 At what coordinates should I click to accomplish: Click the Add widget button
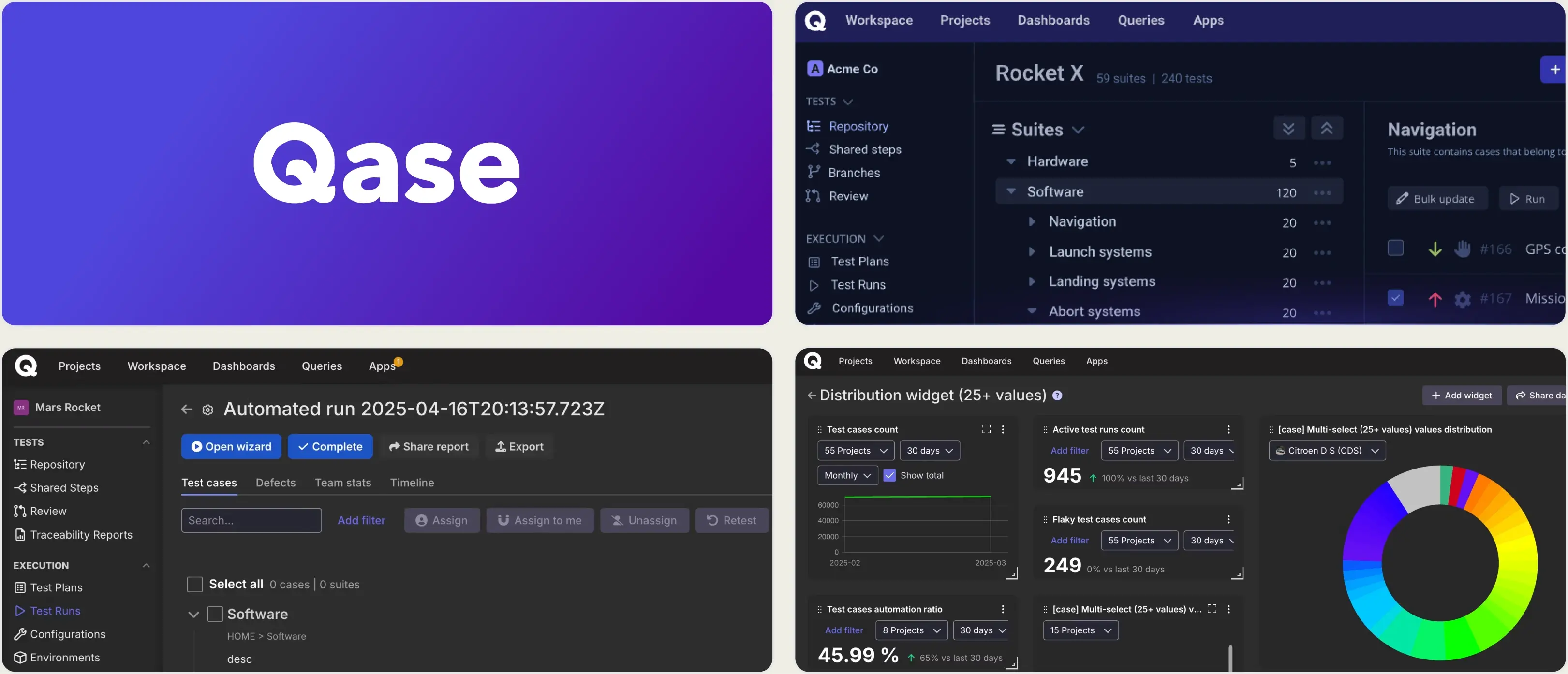1462,396
